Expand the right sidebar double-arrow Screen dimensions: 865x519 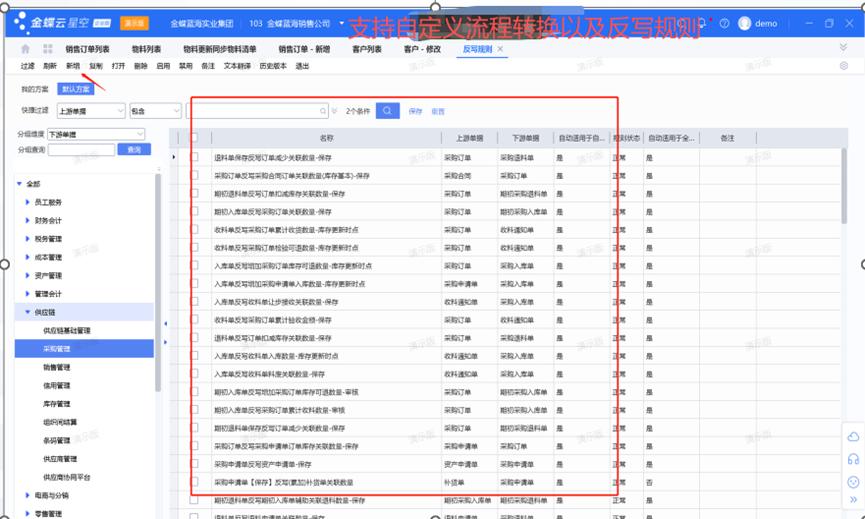tap(854, 500)
